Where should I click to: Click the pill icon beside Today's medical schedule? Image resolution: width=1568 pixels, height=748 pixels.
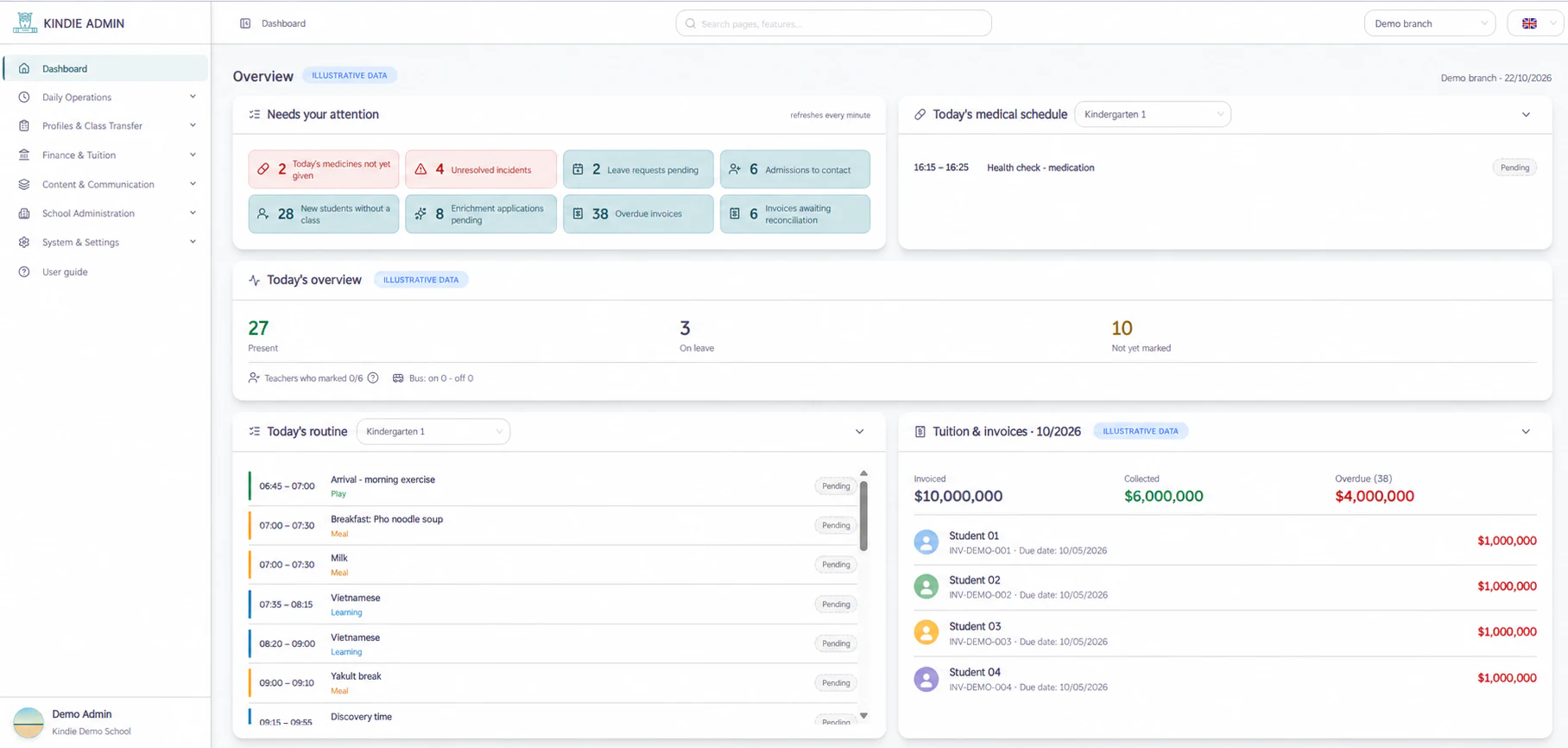point(920,114)
